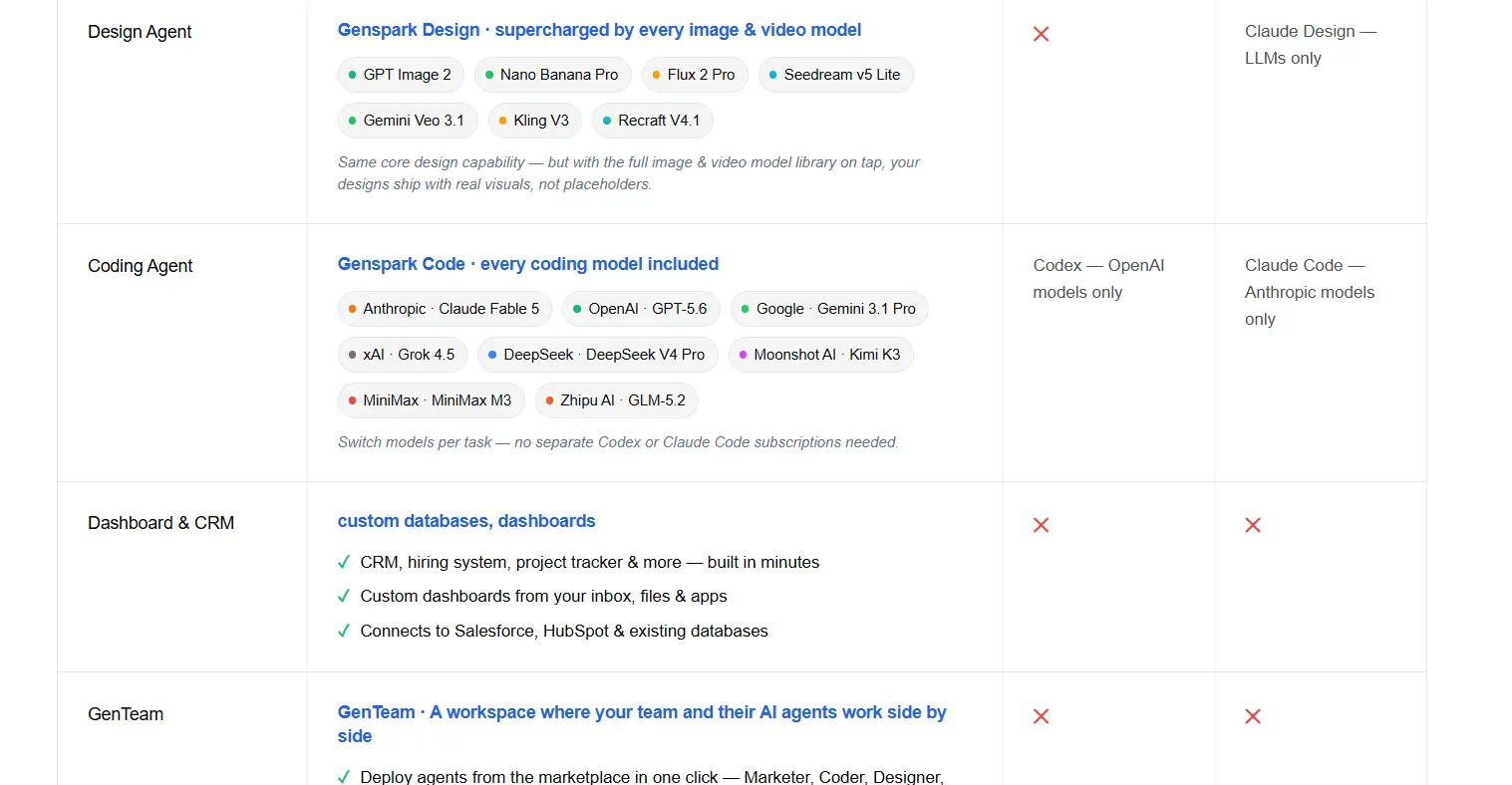This screenshot has width=1512, height=785.
Task: Click the 'Claude Design — LLMs only' cell
Action: point(1311,45)
